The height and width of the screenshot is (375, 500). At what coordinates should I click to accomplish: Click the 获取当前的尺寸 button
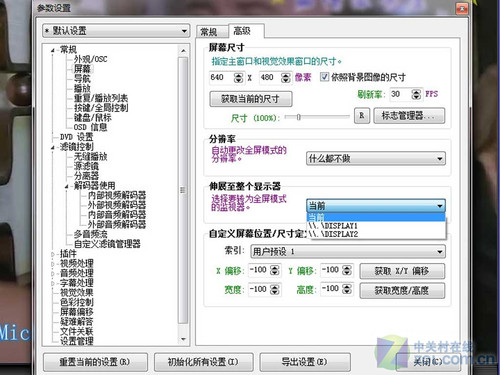pos(251,99)
